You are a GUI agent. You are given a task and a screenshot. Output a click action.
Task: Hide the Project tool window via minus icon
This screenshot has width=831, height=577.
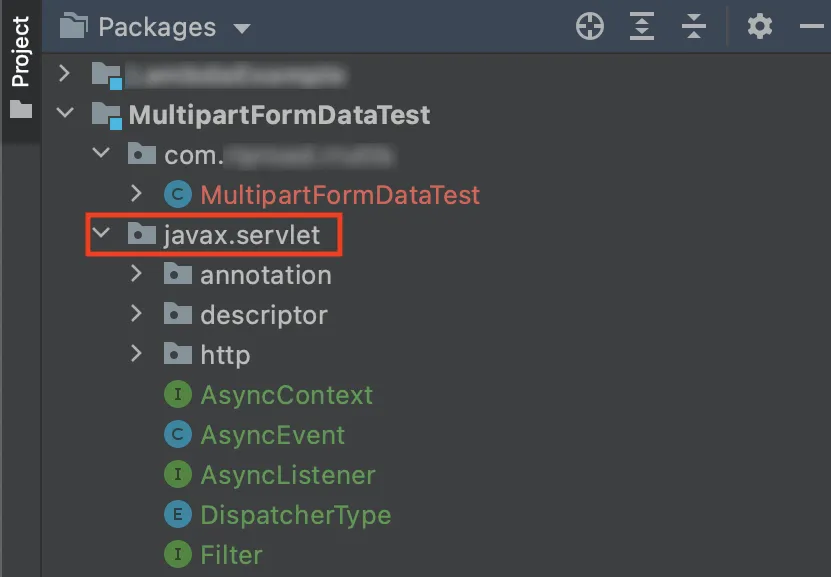click(812, 27)
